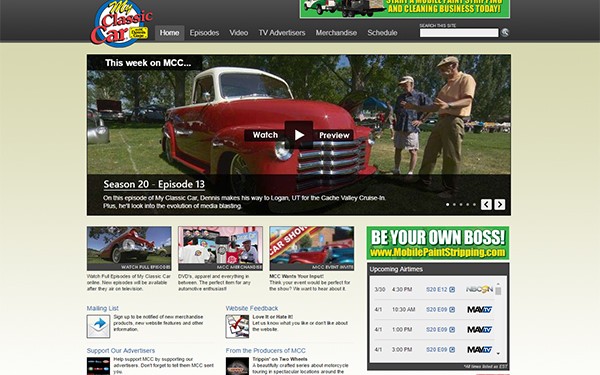Screen dimensions: 600x375
Task: Click the search magnifier icon
Action: point(505,33)
